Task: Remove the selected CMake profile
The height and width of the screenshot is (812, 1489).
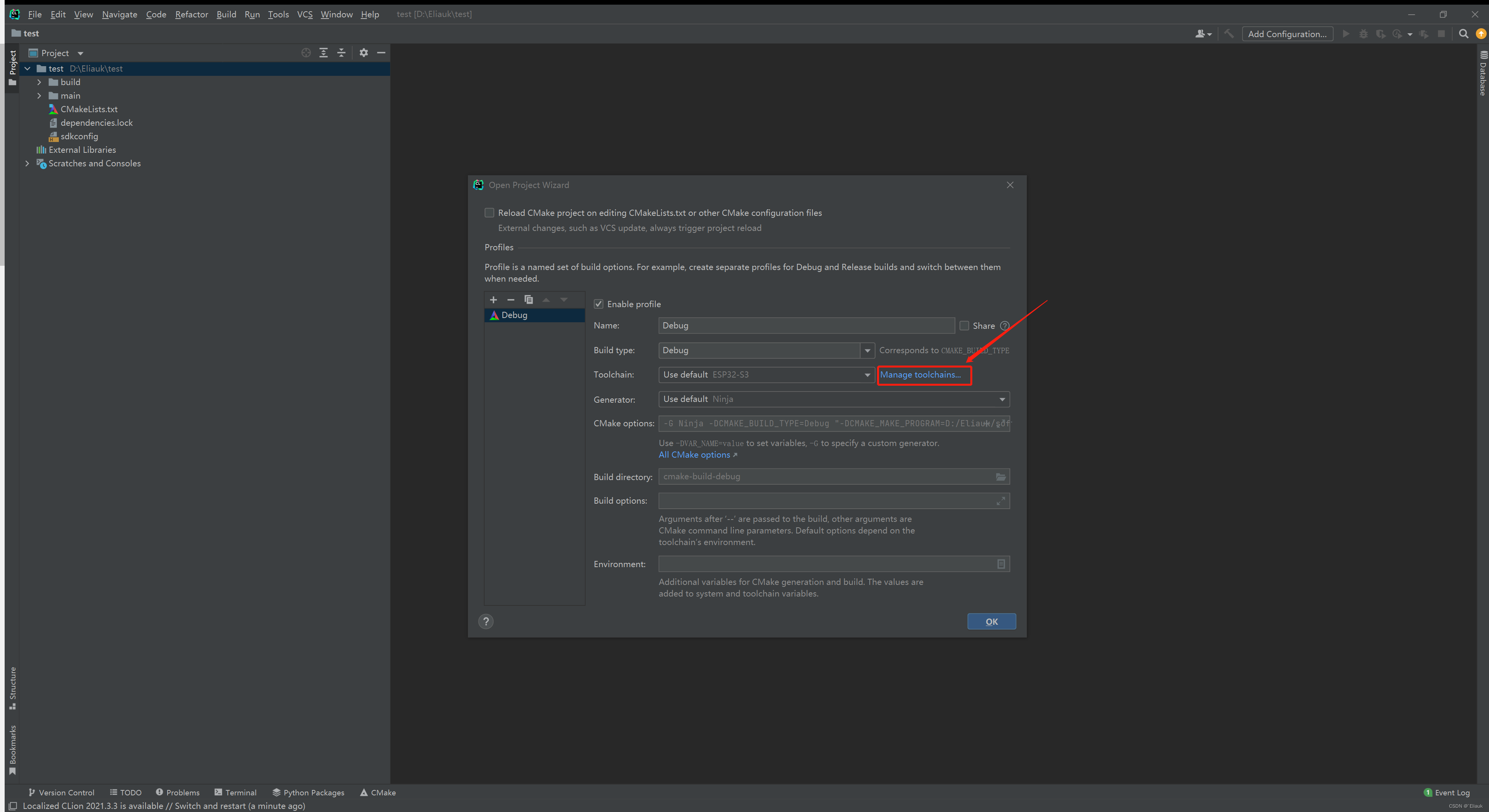Action: coord(511,299)
